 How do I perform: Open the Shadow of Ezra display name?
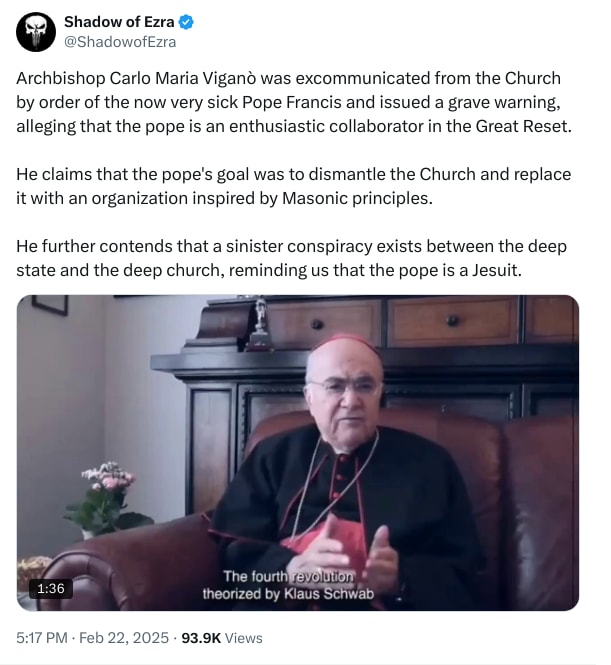117,22
